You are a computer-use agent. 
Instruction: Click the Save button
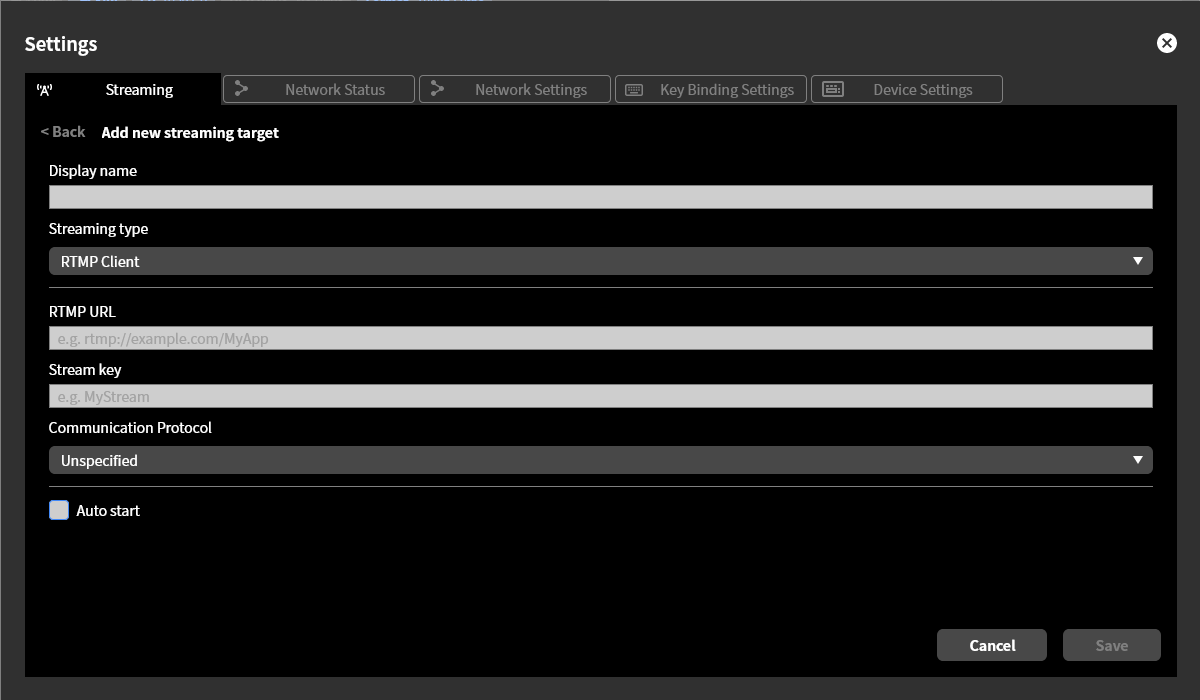point(1111,645)
